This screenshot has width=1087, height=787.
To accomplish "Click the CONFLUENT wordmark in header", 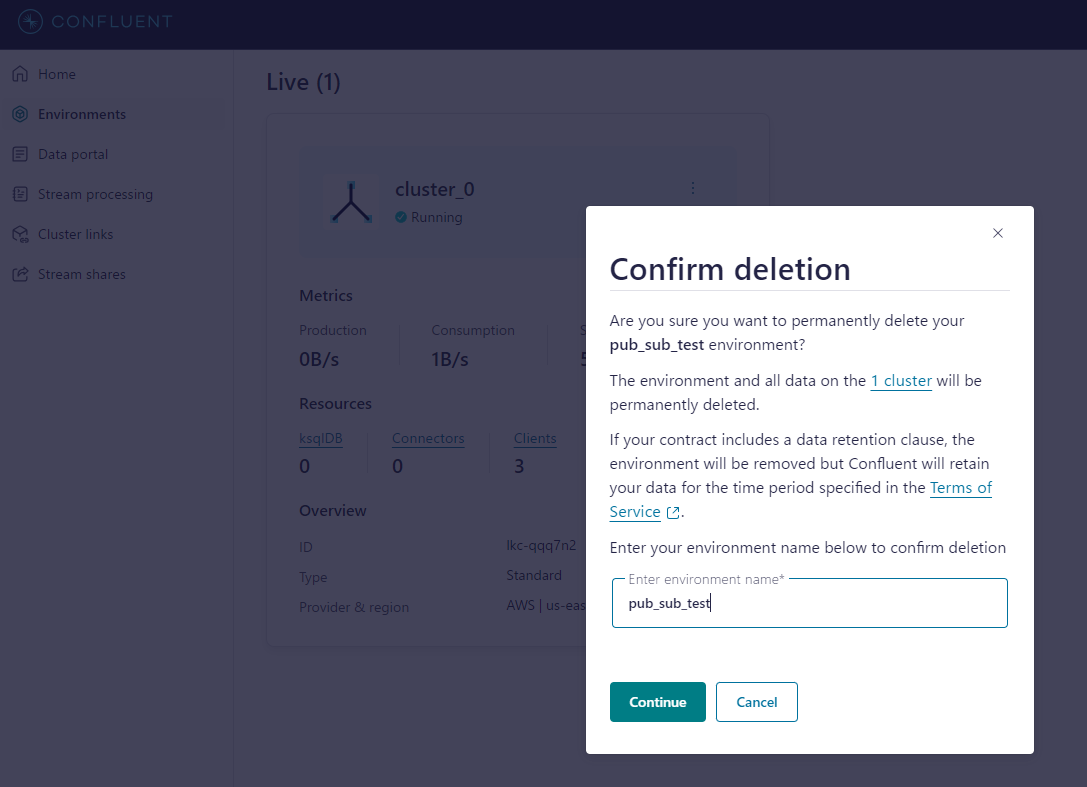I will [x=112, y=21].
